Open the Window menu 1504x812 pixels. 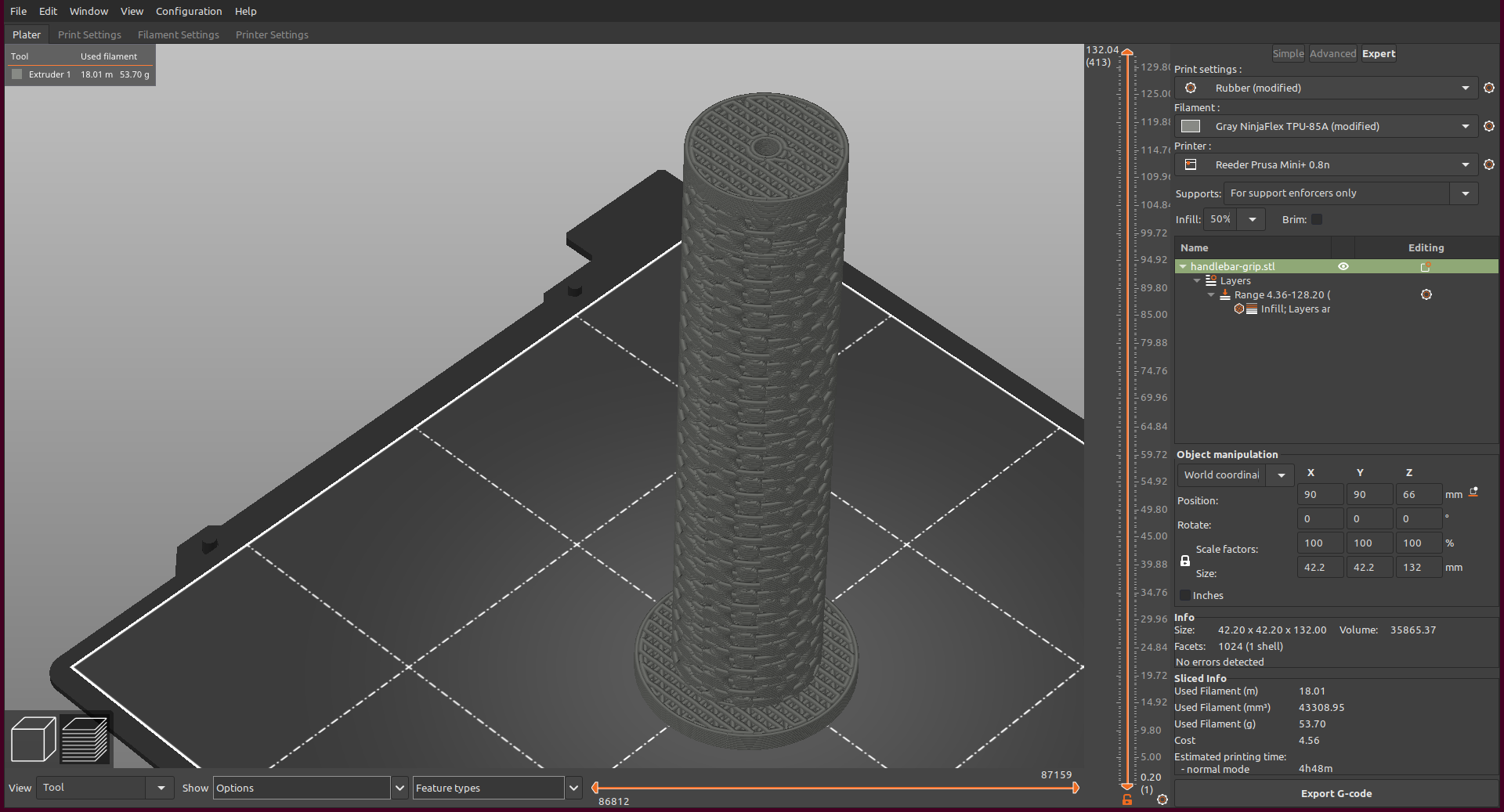(x=89, y=11)
